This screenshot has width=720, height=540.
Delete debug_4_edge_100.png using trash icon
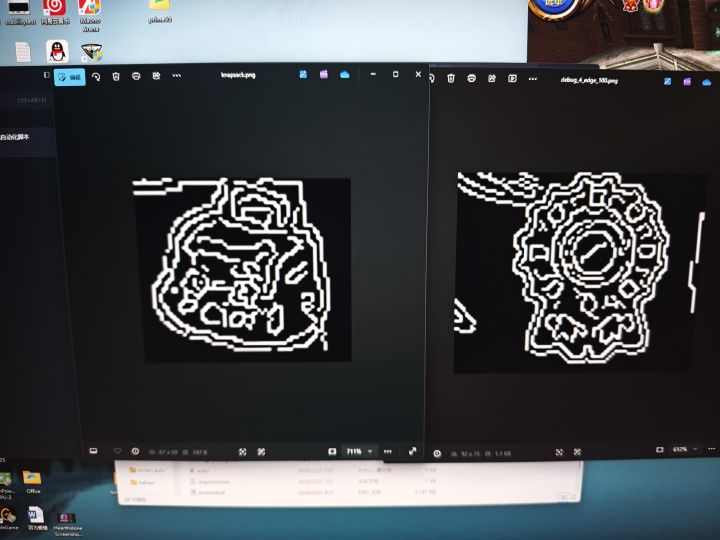pyautogui.click(x=451, y=79)
